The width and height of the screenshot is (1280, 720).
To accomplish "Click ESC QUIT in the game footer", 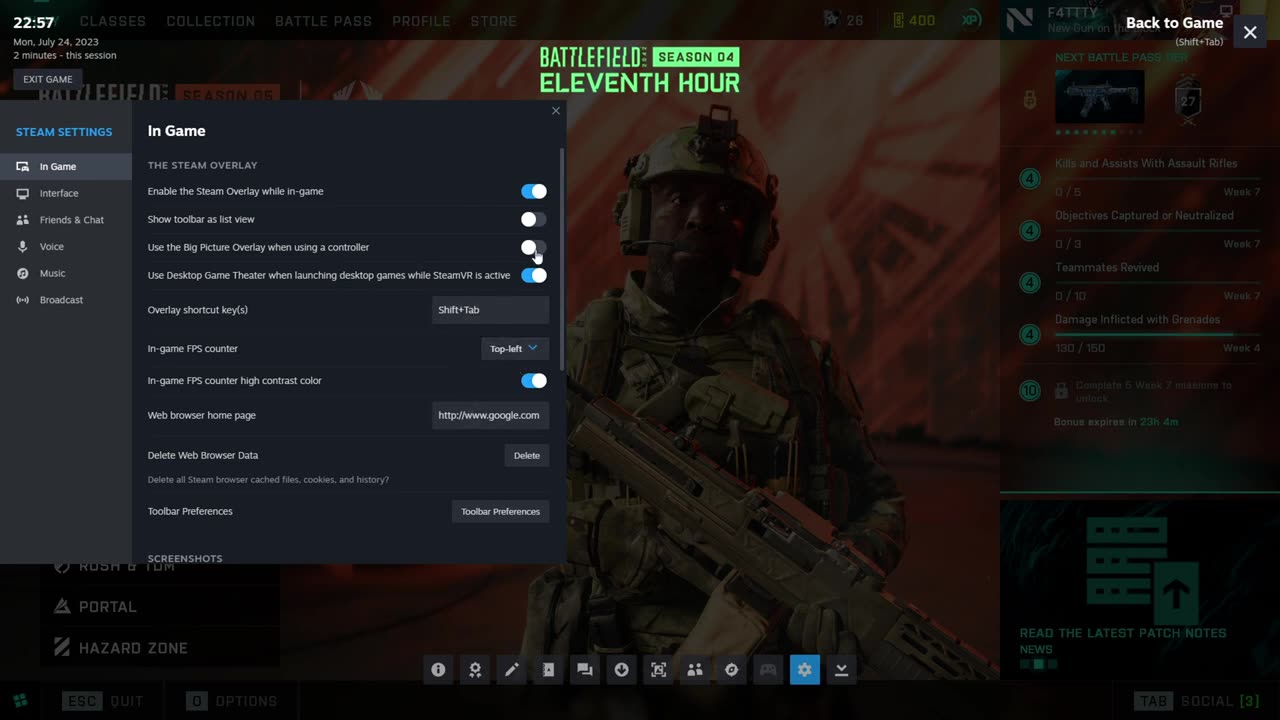I will tap(103, 701).
